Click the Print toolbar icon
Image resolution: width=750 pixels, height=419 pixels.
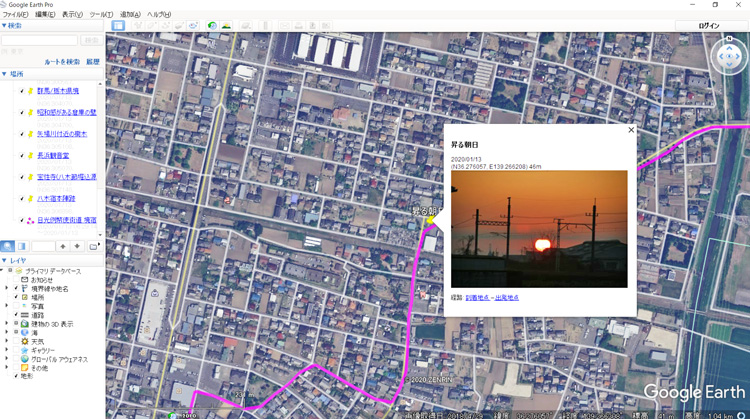click(298, 25)
